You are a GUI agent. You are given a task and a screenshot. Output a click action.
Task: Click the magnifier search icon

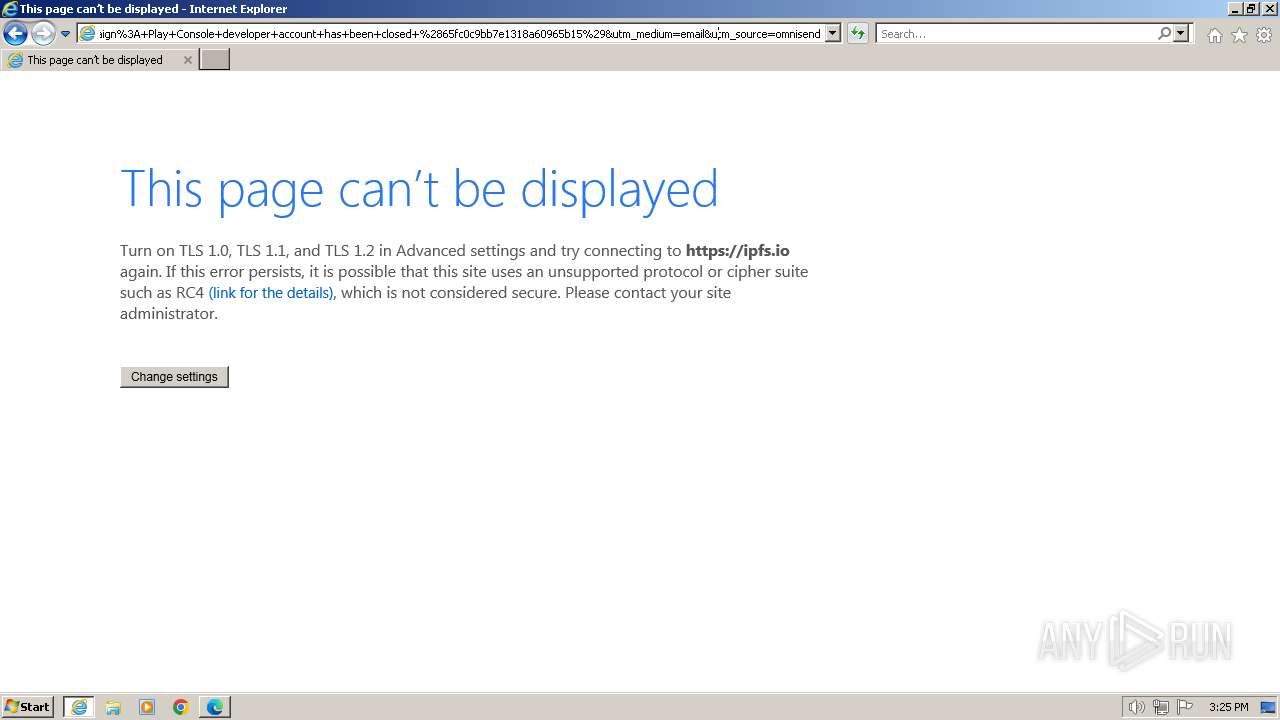click(x=1164, y=34)
